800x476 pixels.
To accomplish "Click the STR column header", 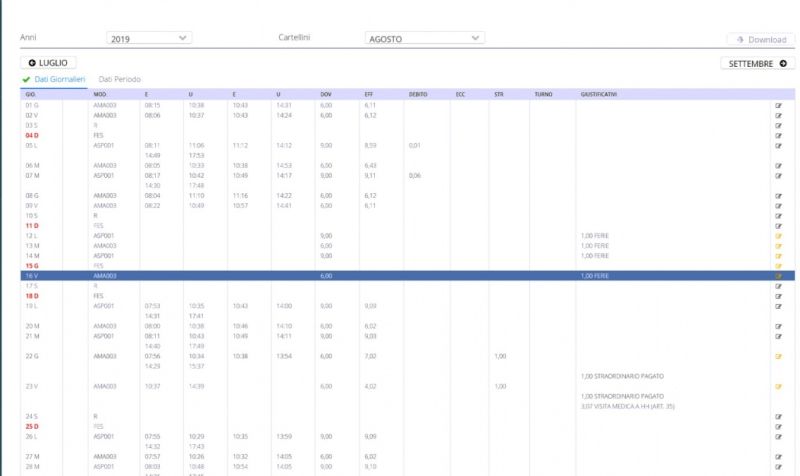I will tap(498, 94).
